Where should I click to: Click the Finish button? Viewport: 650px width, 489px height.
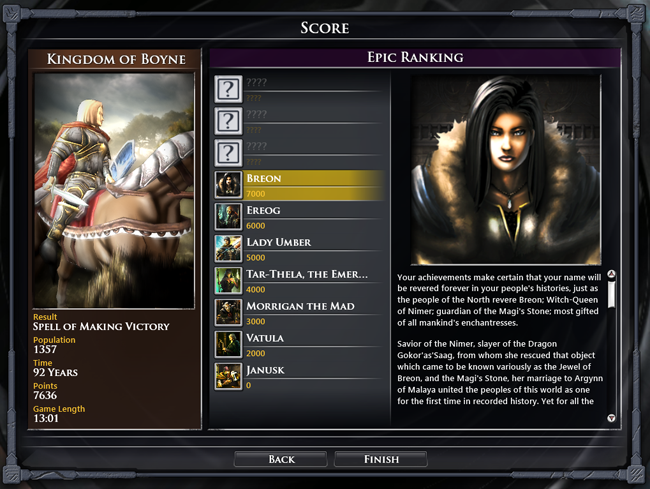pyautogui.click(x=381, y=459)
